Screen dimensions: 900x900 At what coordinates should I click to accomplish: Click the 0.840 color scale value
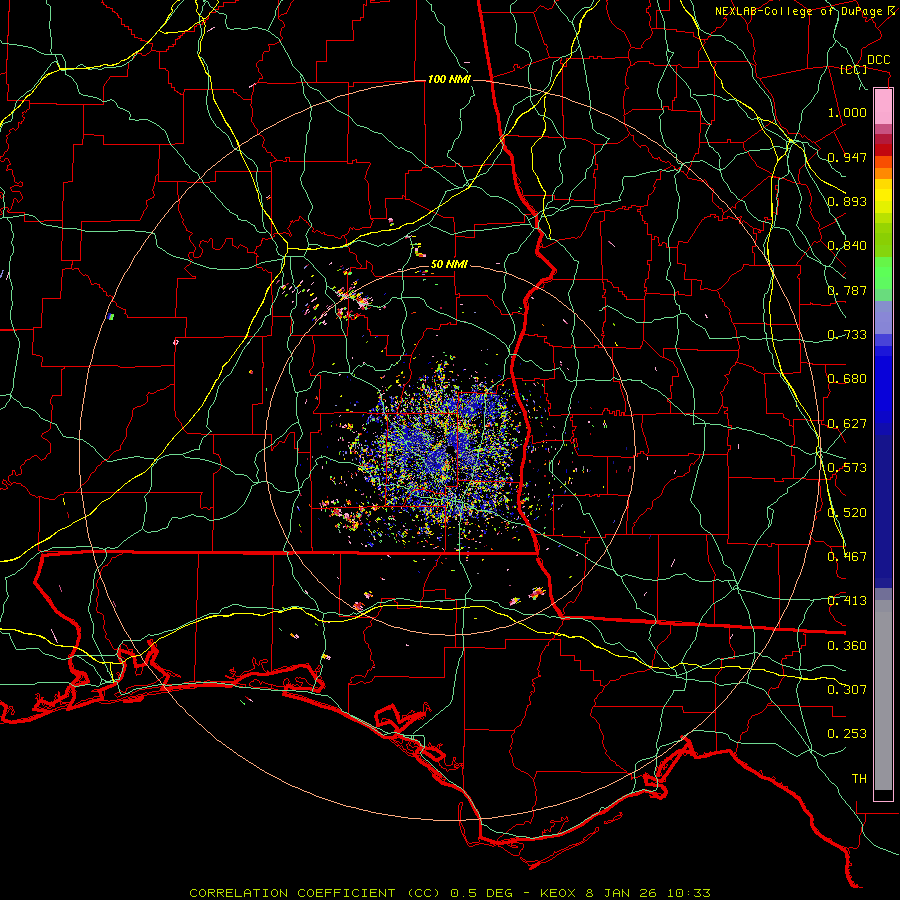point(847,246)
